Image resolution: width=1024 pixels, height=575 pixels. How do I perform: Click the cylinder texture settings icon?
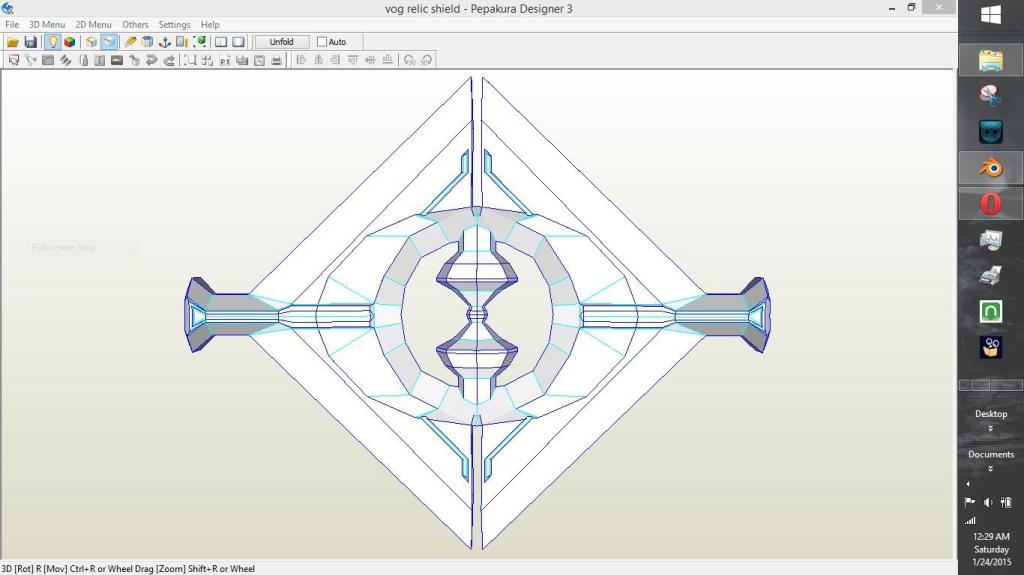148,42
